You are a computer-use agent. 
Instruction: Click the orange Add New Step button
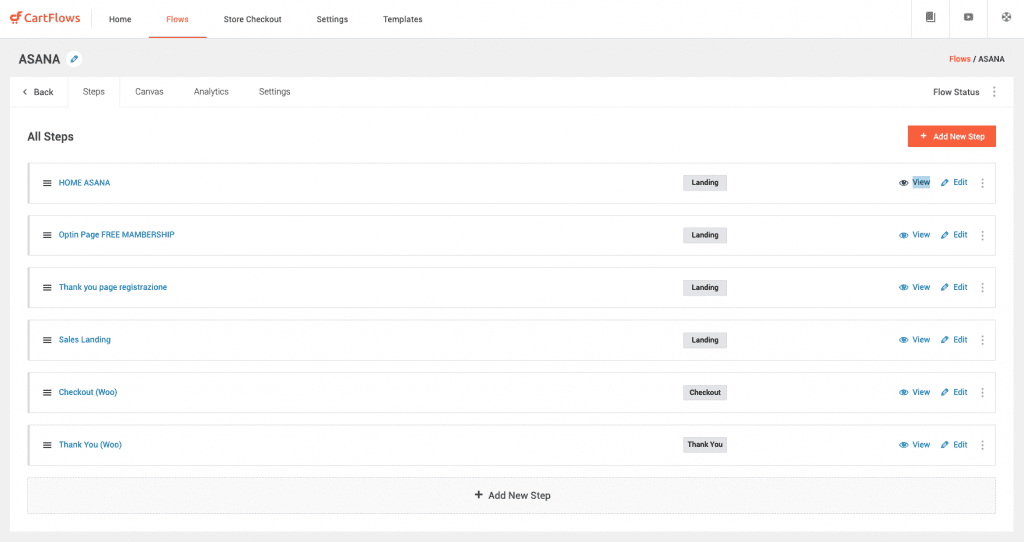click(x=952, y=136)
